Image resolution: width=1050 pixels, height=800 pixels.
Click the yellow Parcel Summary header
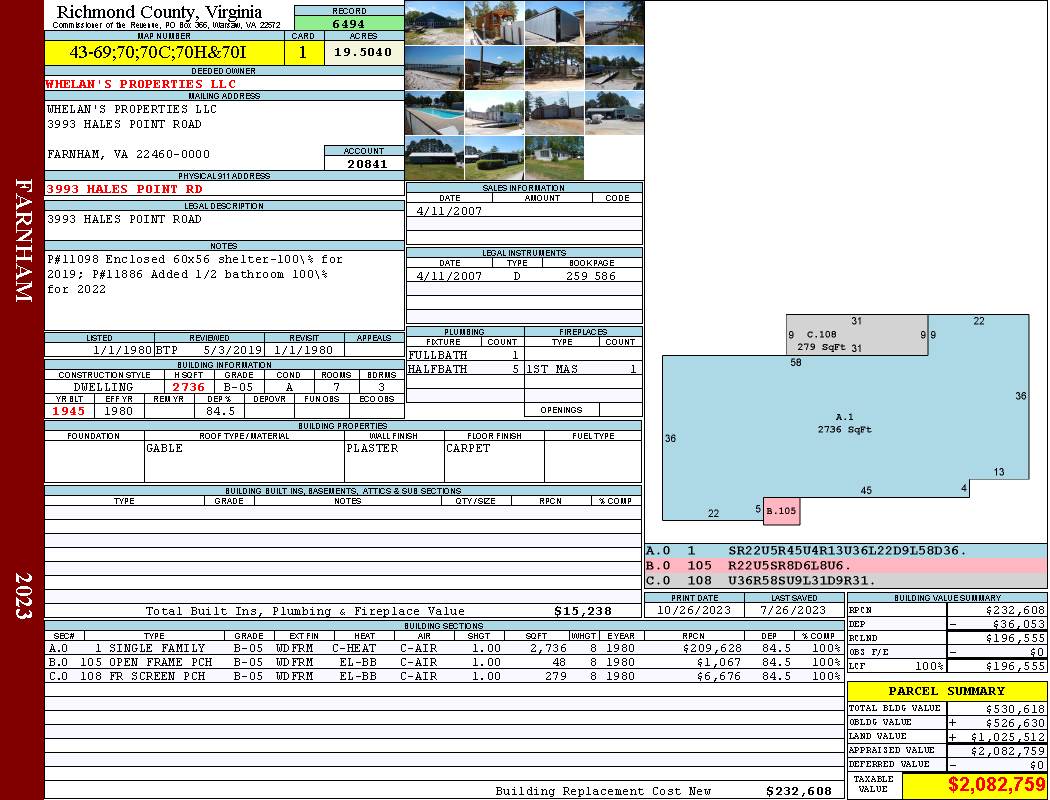click(946, 691)
